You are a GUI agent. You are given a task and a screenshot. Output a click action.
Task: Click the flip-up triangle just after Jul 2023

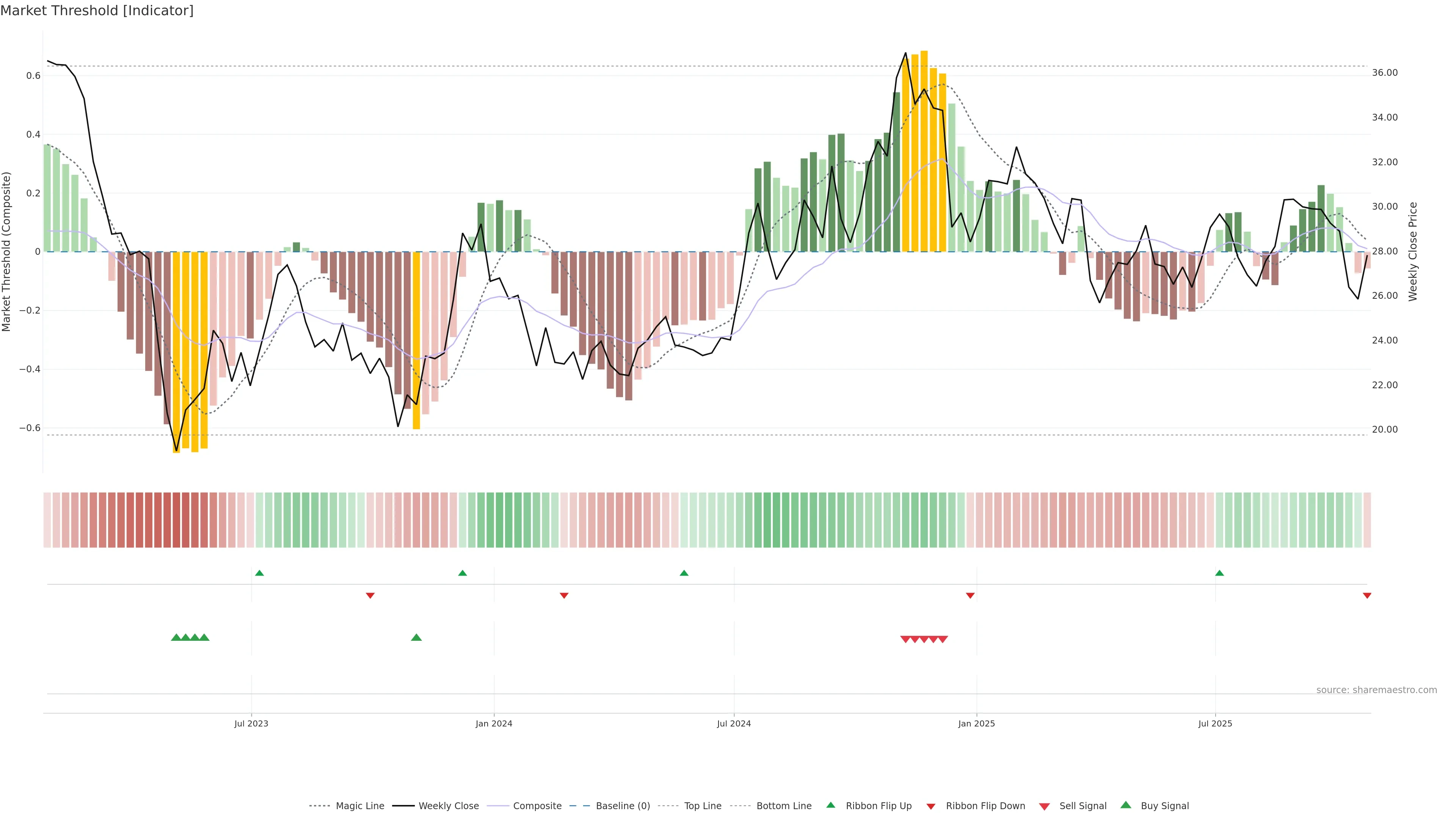[x=259, y=573]
